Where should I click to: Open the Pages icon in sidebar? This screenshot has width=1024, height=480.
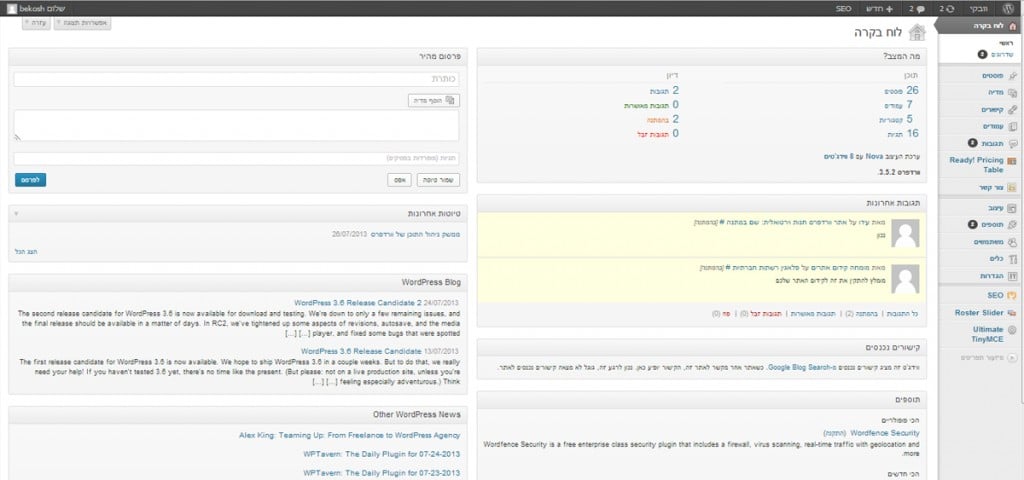click(1013, 126)
